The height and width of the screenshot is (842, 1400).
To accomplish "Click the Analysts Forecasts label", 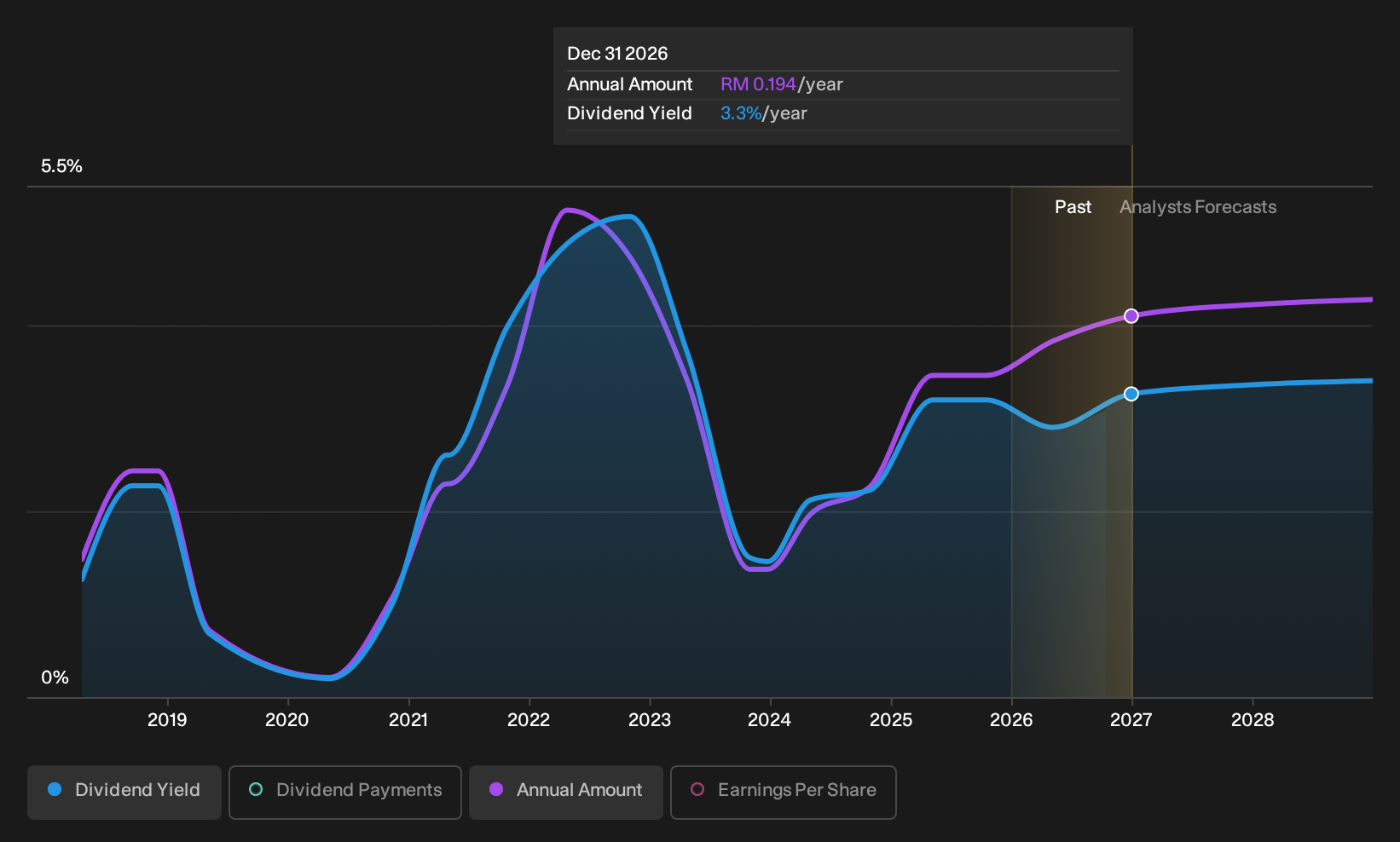I will (1198, 207).
